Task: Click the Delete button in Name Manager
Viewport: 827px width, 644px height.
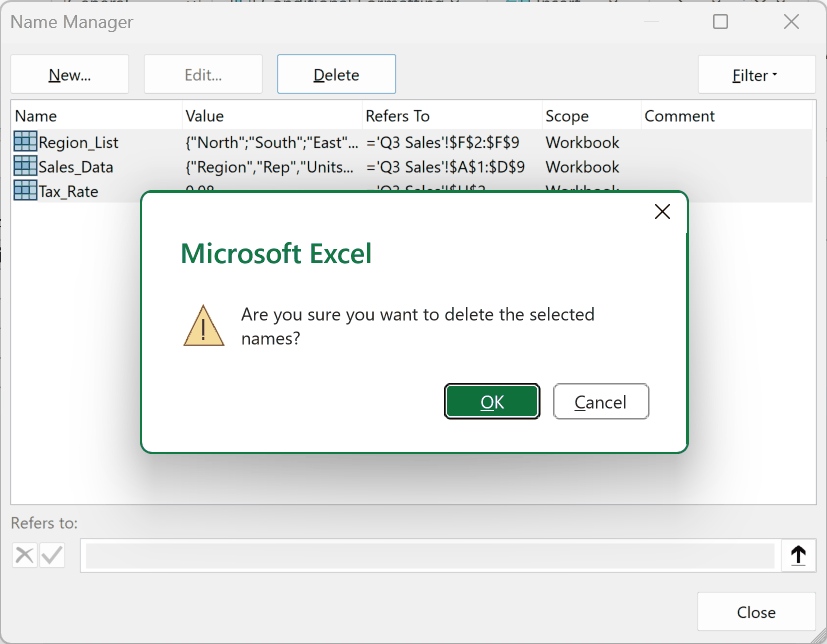Action: pos(336,74)
